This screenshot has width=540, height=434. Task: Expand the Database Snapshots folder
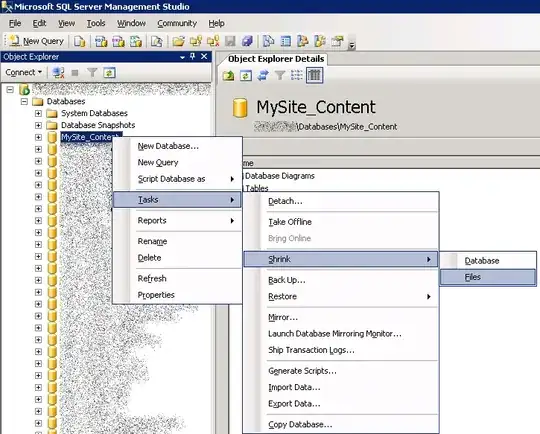click(x=38, y=125)
